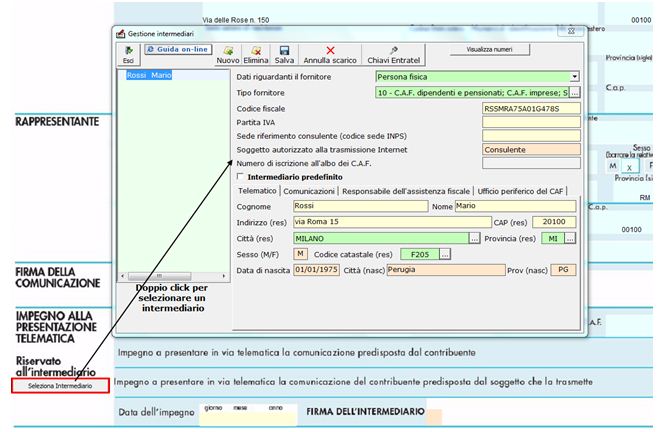
Task: Click the Esci exit icon
Action: [128, 55]
